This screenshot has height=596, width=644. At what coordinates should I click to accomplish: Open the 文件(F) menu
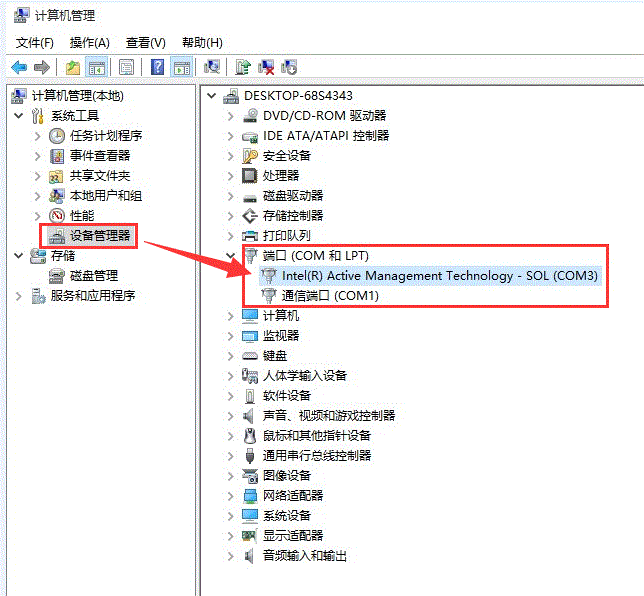34,43
